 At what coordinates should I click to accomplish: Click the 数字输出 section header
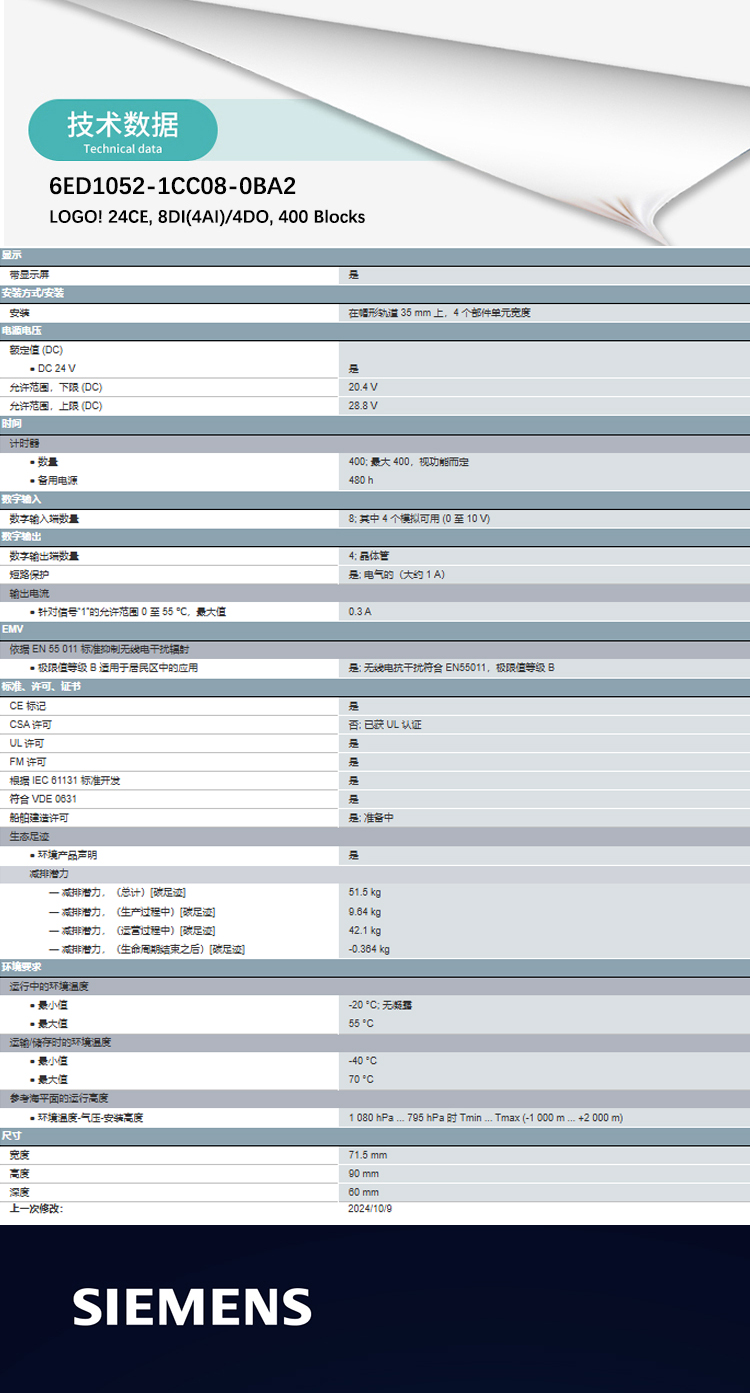point(375,537)
